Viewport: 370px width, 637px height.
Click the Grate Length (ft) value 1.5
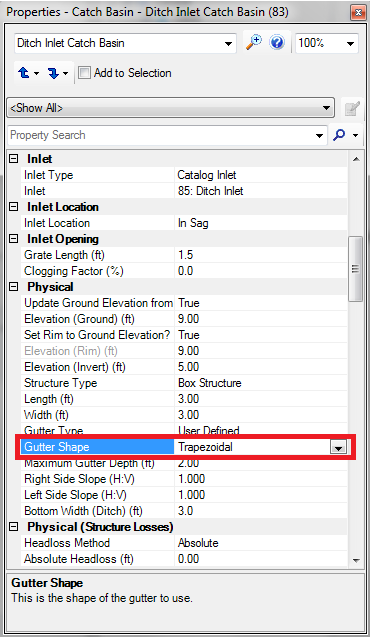point(261,255)
